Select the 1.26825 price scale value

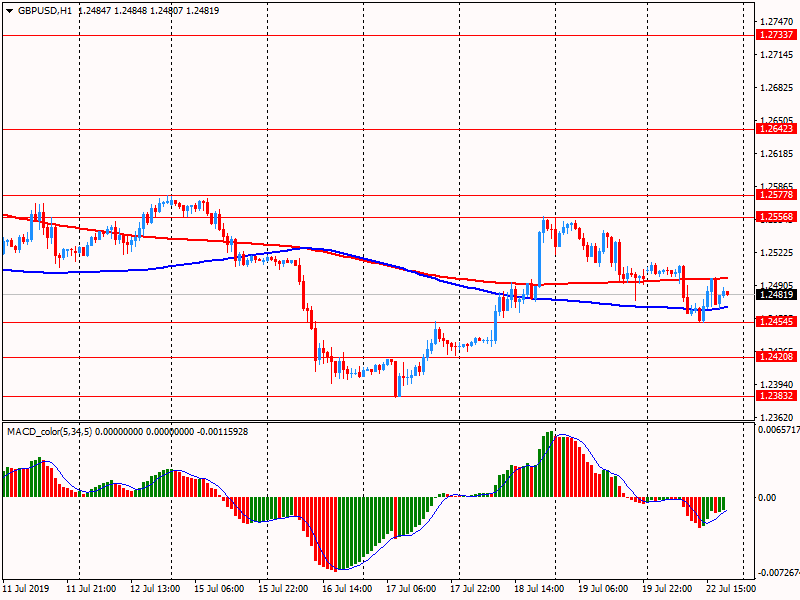click(x=777, y=88)
